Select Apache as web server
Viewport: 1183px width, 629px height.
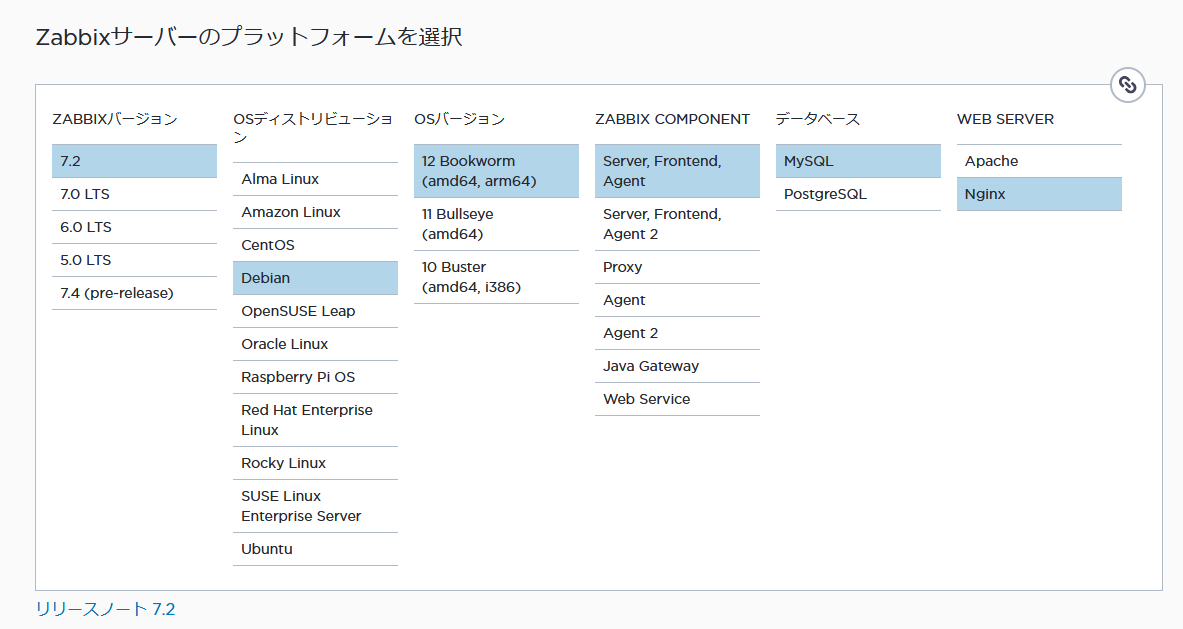point(1039,161)
